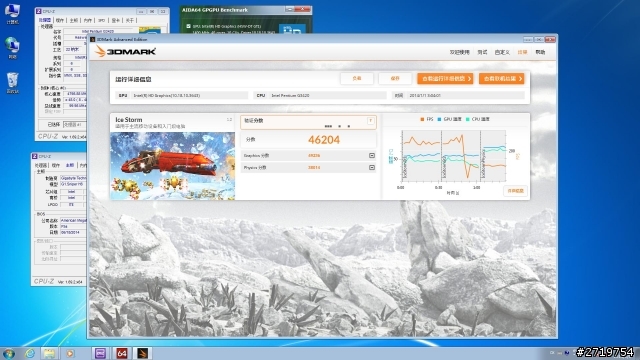Click the 3DMARK logo in header
640x360 pixels.
tap(125, 51)
